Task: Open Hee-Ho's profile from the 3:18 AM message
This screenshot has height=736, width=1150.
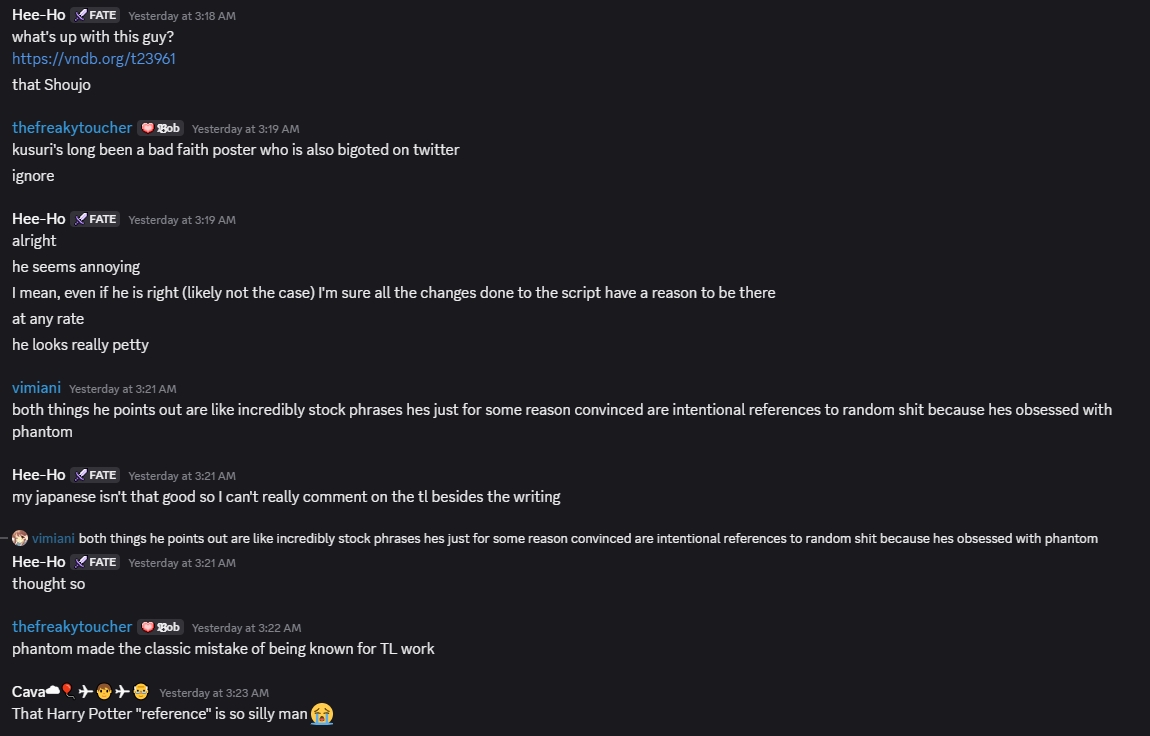Action: [39, 15]
